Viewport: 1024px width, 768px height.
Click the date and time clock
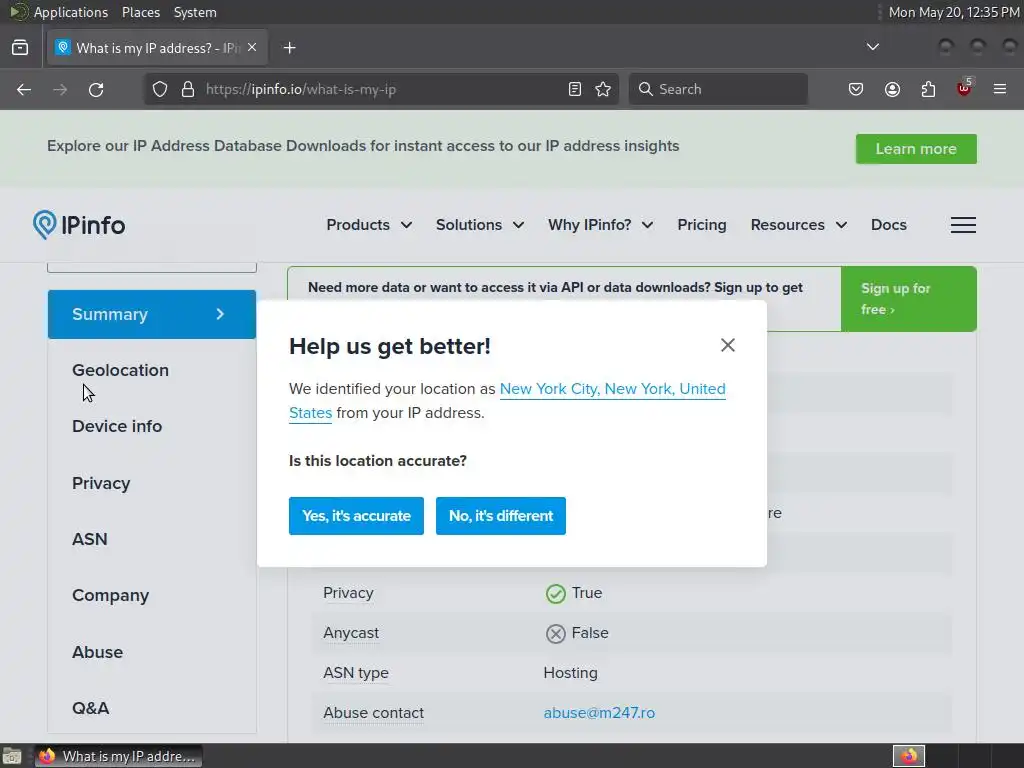pyautogui.click(x=953, y=12)
